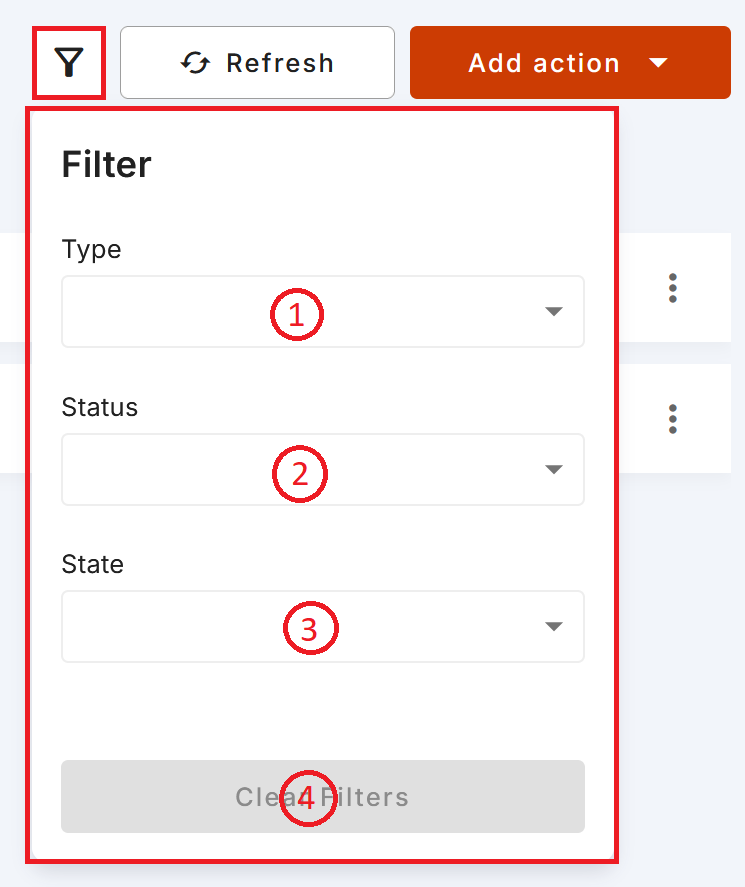Click the Type field label
This screenshot has width=745, height=887.
(x=92, y=250)
